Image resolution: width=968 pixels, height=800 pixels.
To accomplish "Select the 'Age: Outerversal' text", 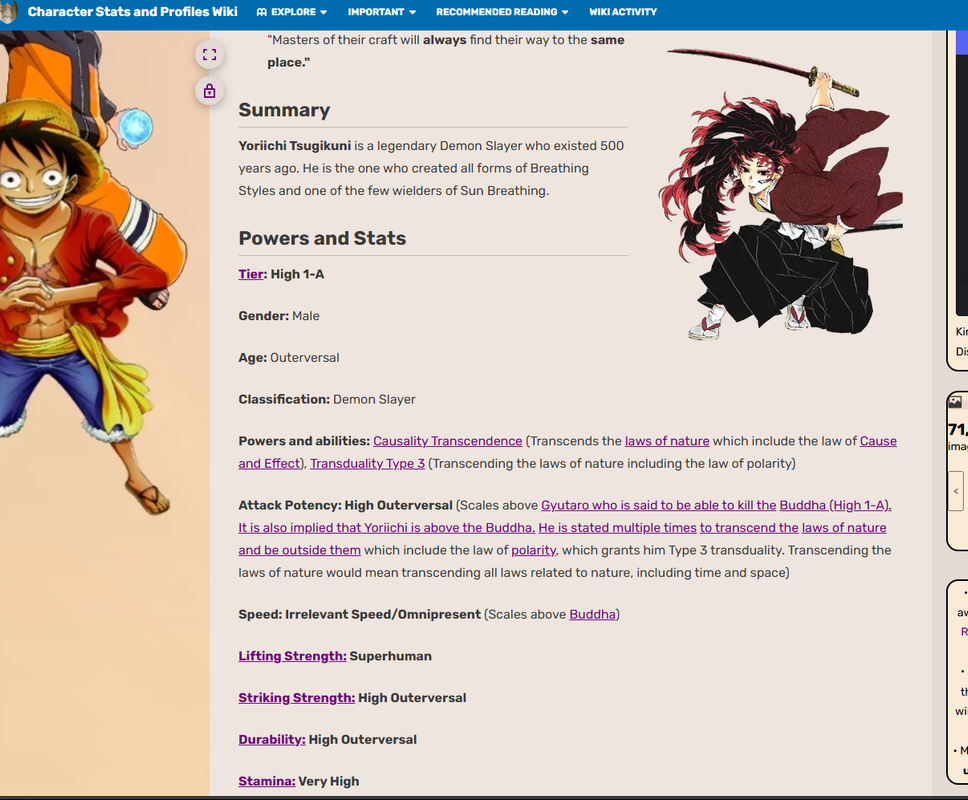I will pos(289,357).
